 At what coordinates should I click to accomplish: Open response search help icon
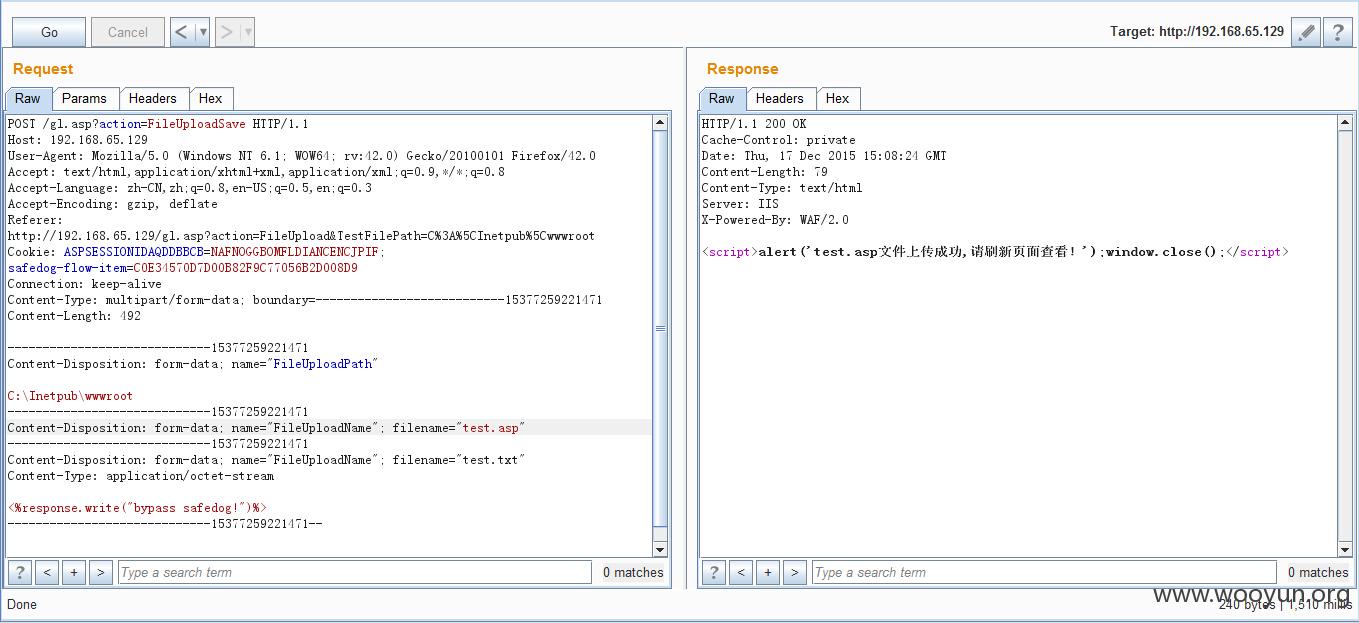coord(713,572)
